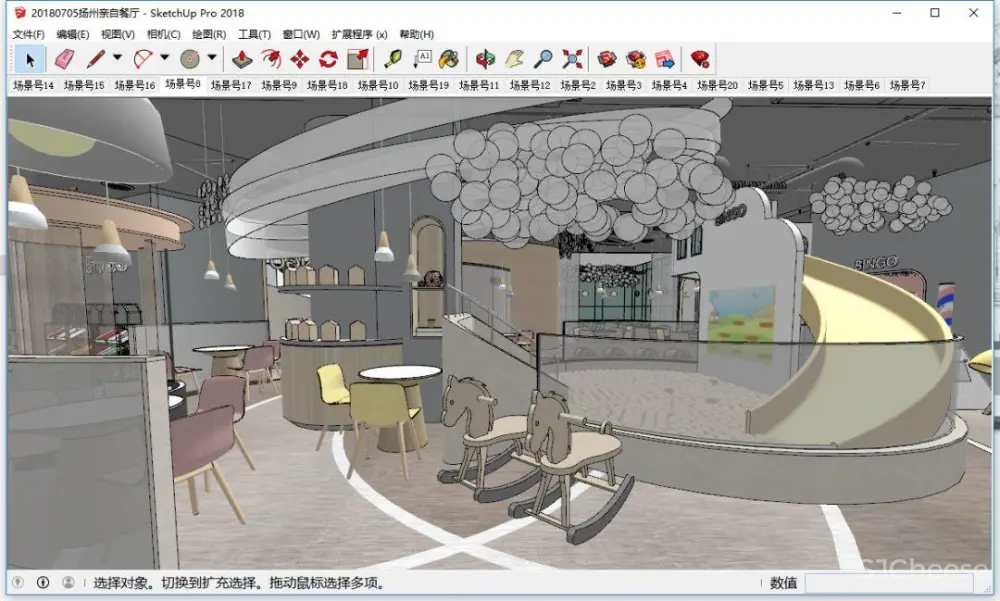Select the Paint Bucket tool
The width and height of the screenshot is (1000, 601).
[x=450, y=59]
